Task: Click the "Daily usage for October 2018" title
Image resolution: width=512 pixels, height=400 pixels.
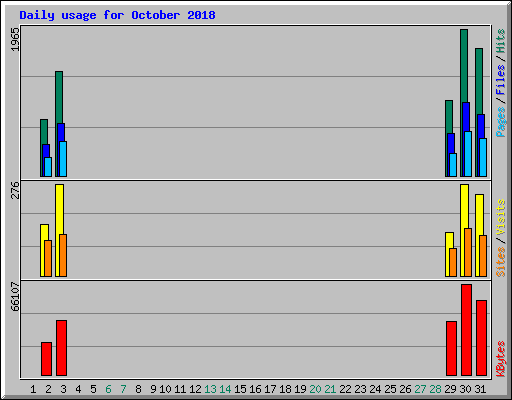Action: click(117, 15)
